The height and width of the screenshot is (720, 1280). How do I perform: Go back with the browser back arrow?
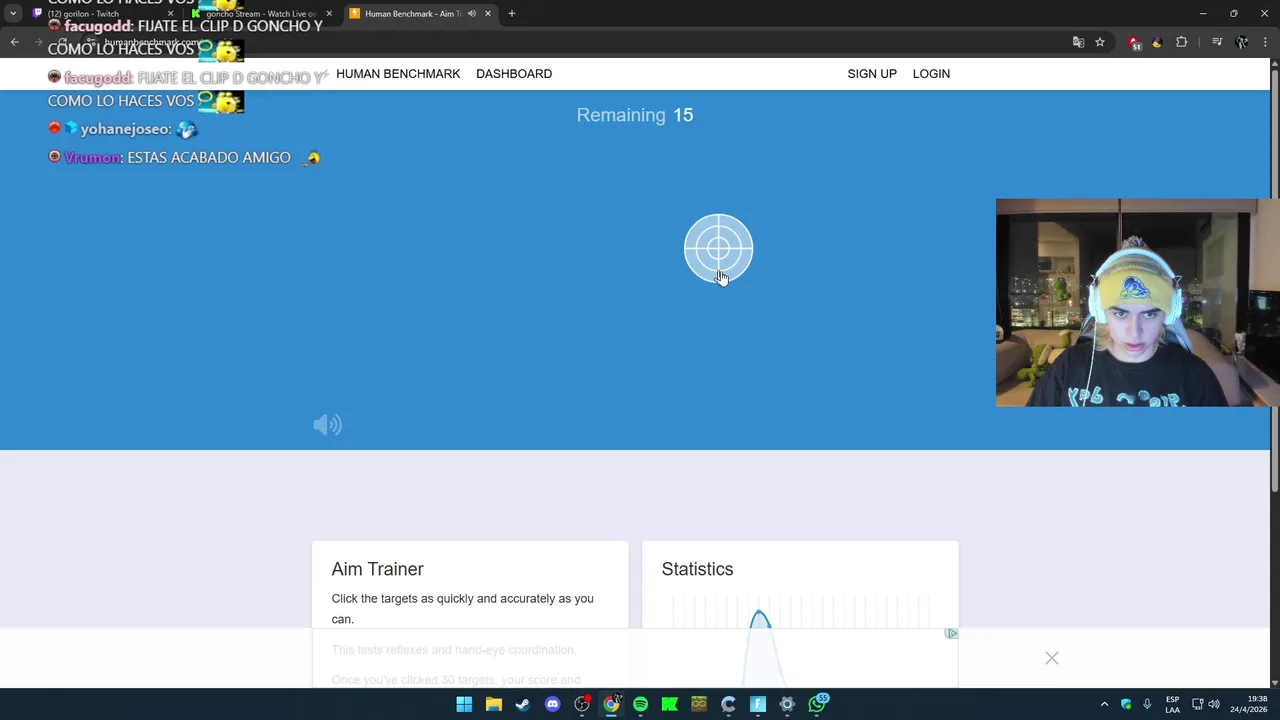coord(14,42)
